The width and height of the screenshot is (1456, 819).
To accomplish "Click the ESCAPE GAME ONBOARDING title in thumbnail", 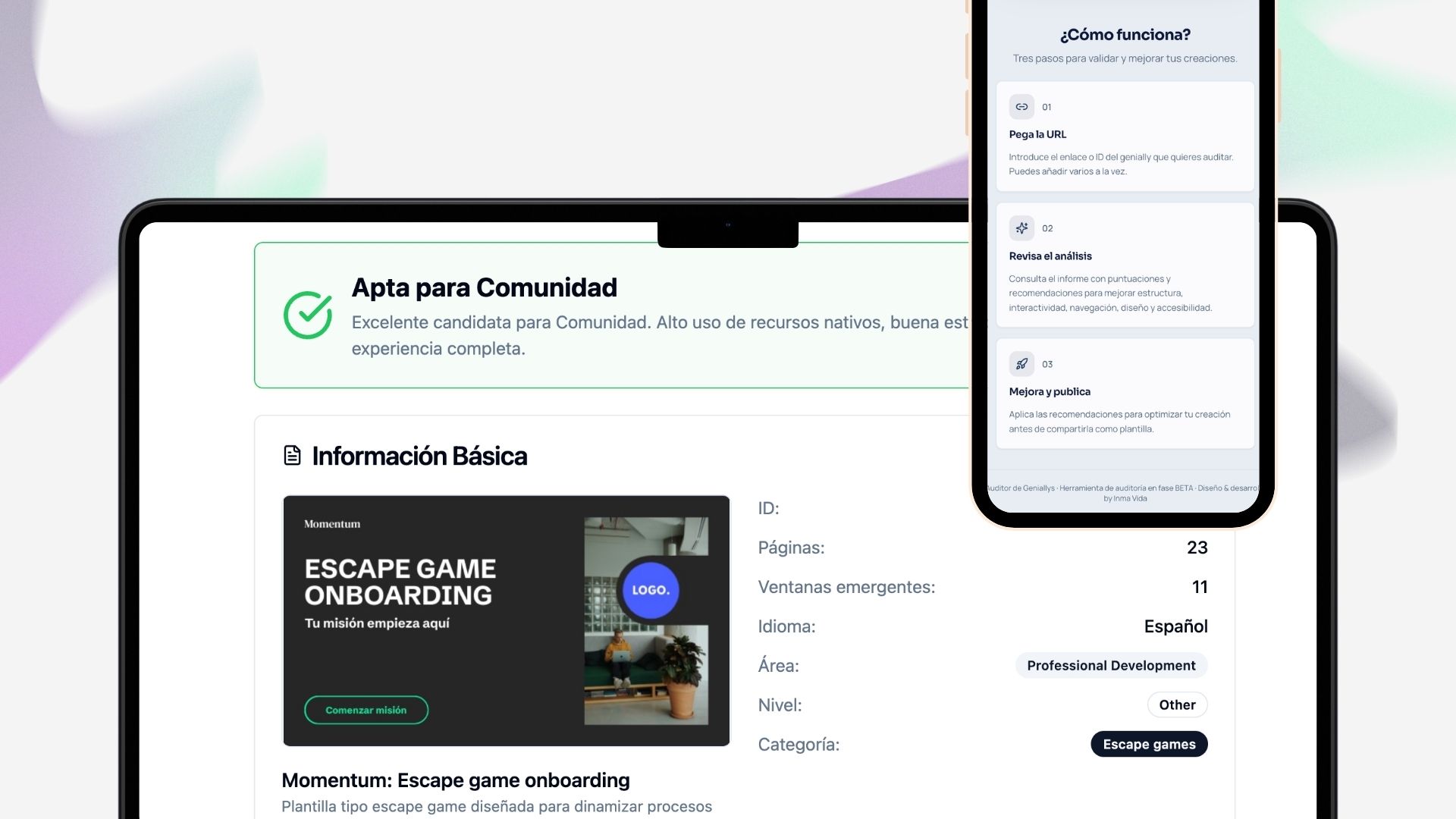I will pyautogui.click(x=400, y=582).
